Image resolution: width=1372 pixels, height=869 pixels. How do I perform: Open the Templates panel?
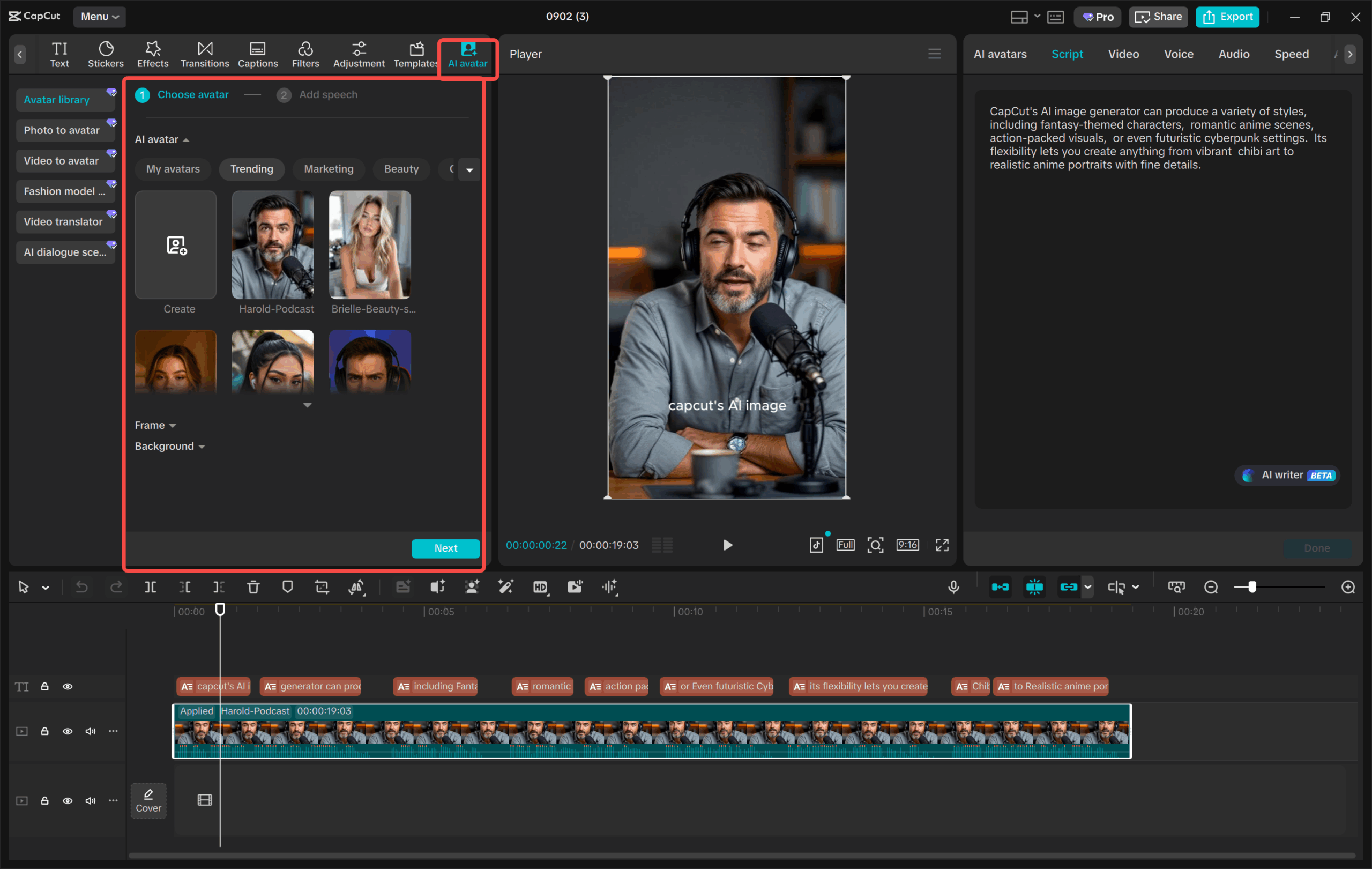tap(416, 55)
